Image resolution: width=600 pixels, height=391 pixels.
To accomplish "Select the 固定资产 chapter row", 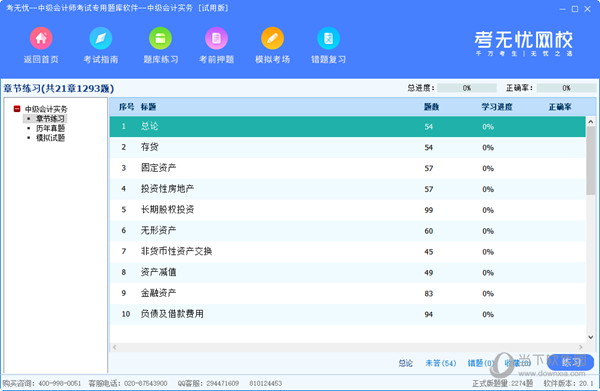I will pos(347,168).
